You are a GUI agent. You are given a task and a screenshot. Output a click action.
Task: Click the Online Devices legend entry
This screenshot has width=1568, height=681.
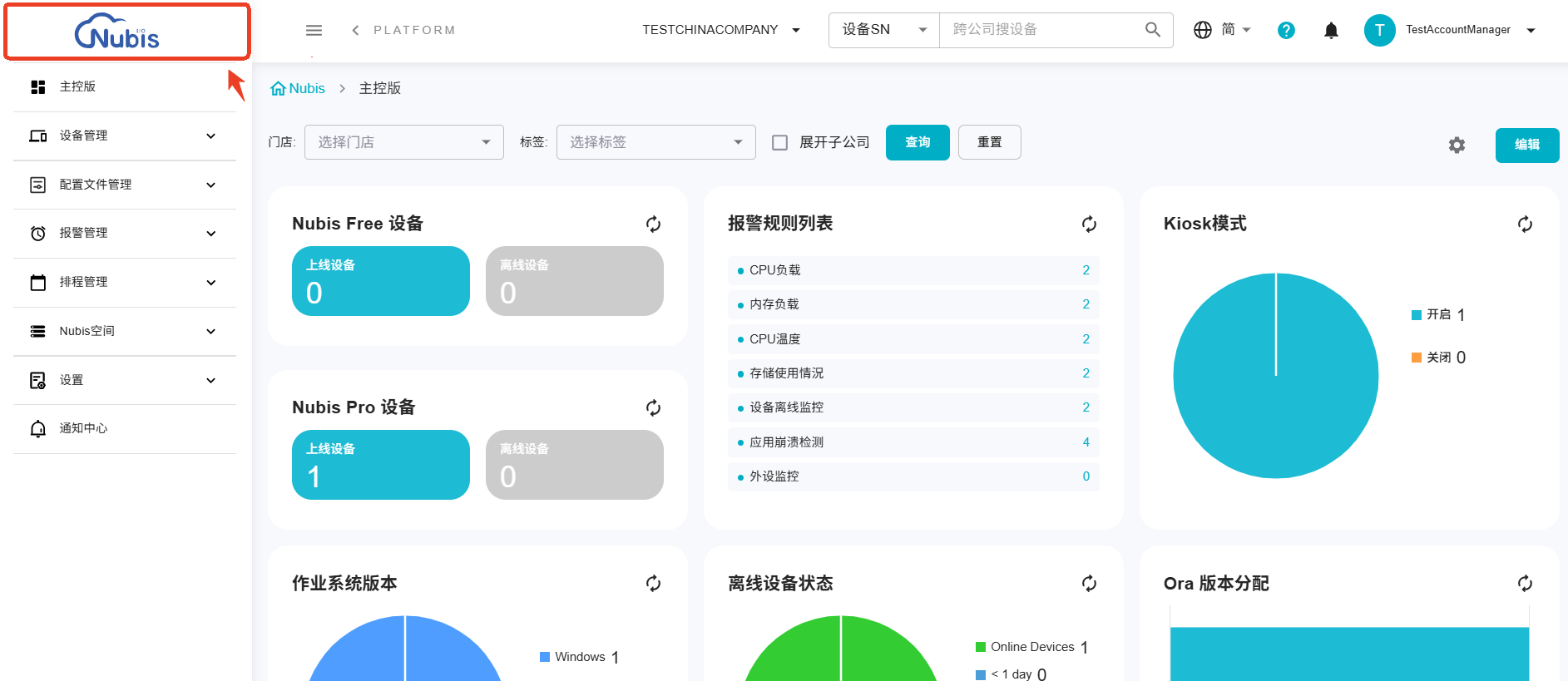click(x=1032, y=647)
